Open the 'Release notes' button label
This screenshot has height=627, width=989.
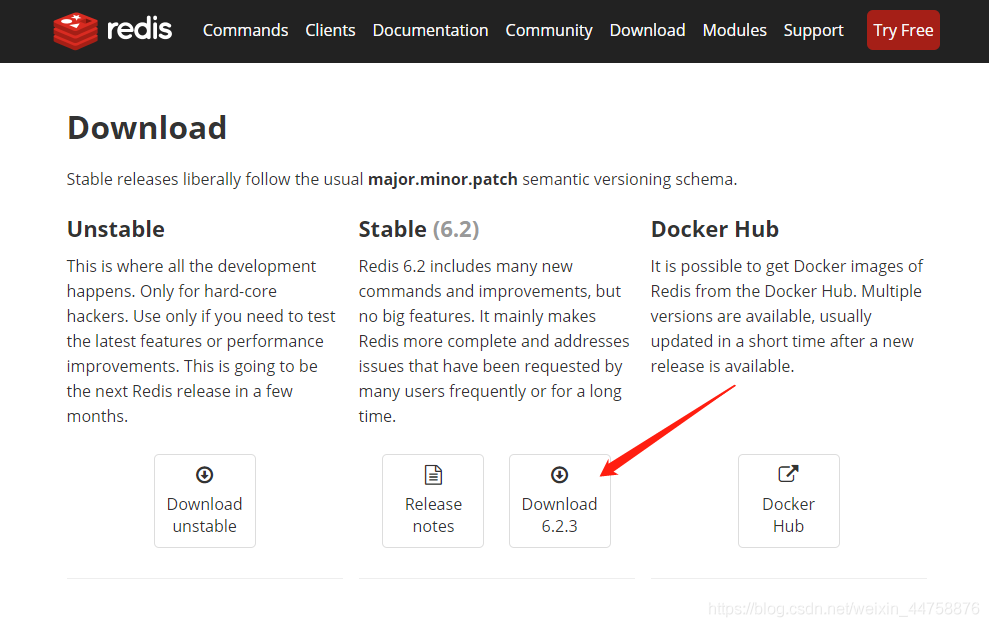(x=433, y=515)
